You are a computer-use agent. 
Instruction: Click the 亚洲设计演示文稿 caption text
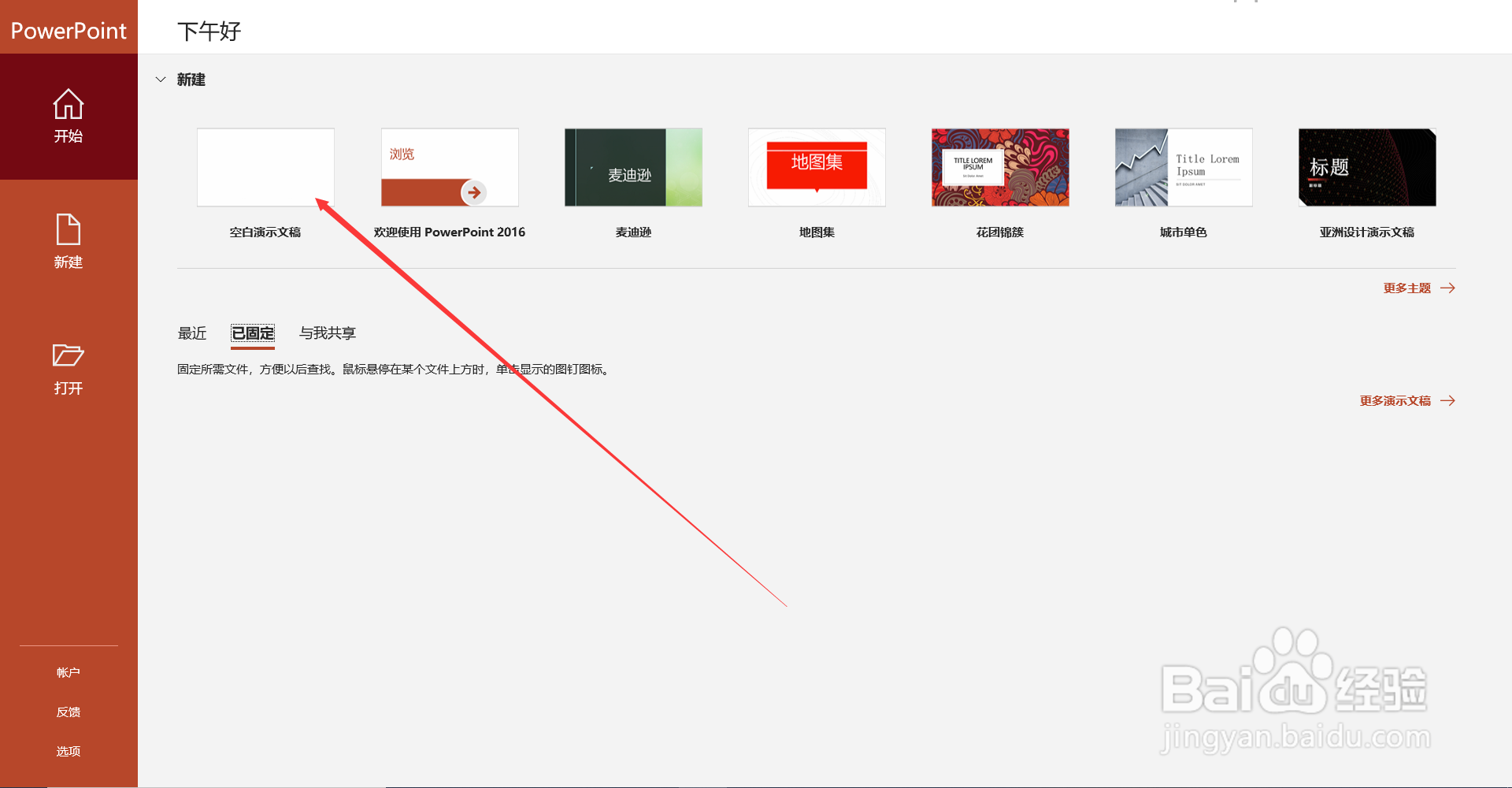[1367, 232]
